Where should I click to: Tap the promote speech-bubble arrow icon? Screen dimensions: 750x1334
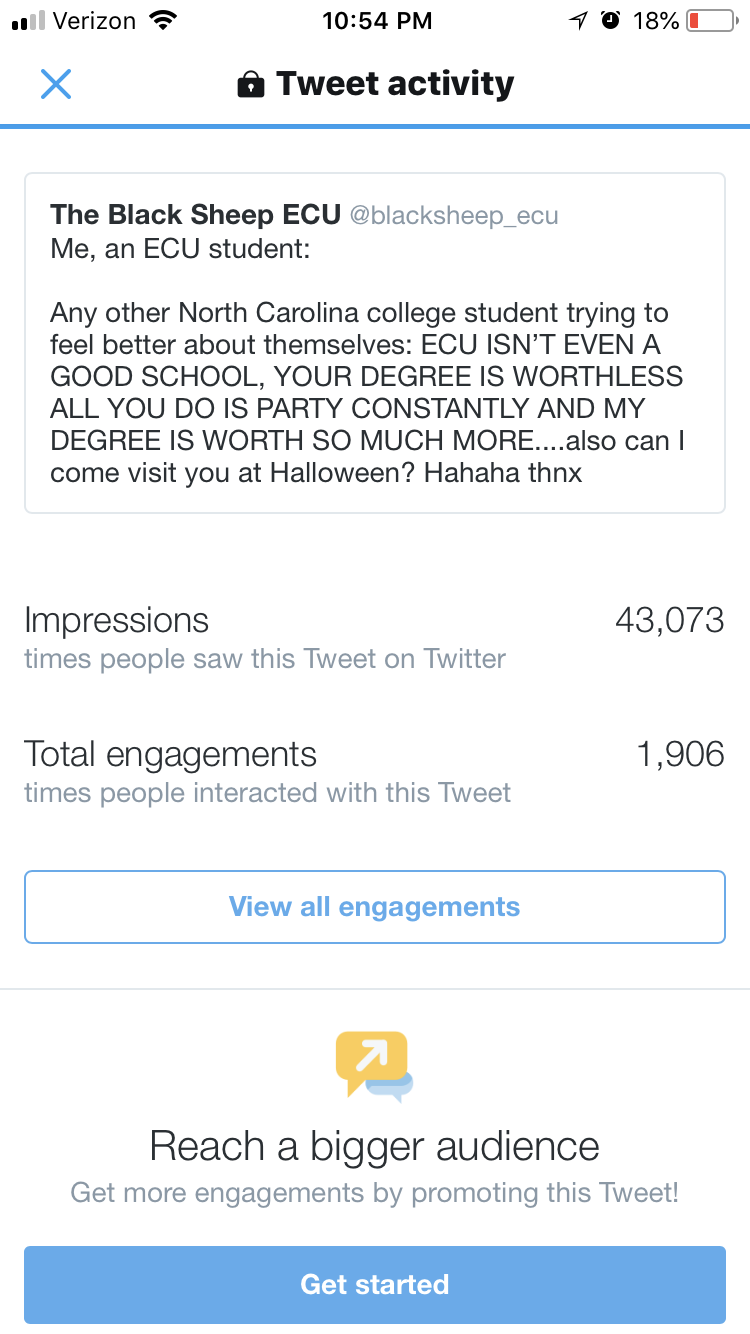(374, 1066)
